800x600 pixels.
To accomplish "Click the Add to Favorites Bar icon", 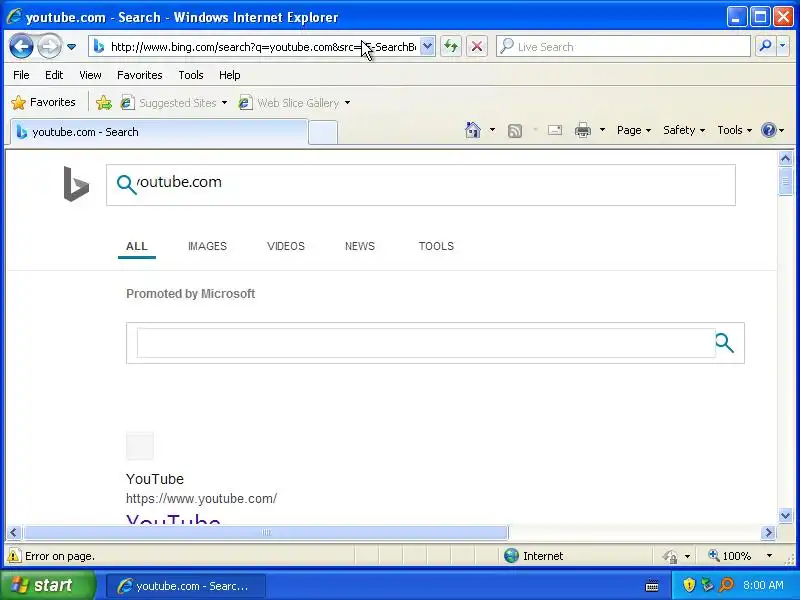I will (104, 103).
